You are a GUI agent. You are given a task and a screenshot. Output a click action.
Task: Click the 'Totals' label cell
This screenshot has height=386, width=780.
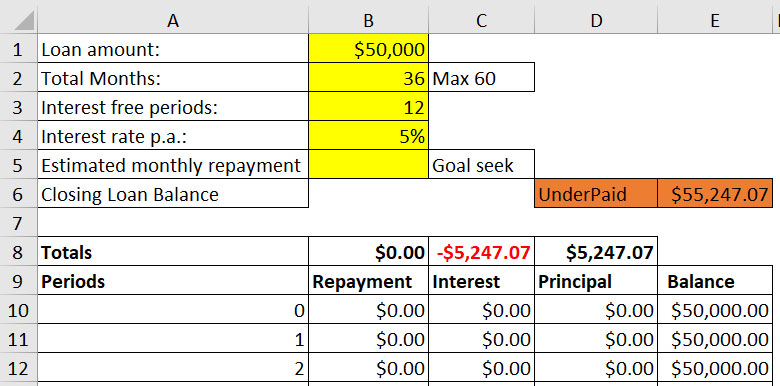[173, 251]
